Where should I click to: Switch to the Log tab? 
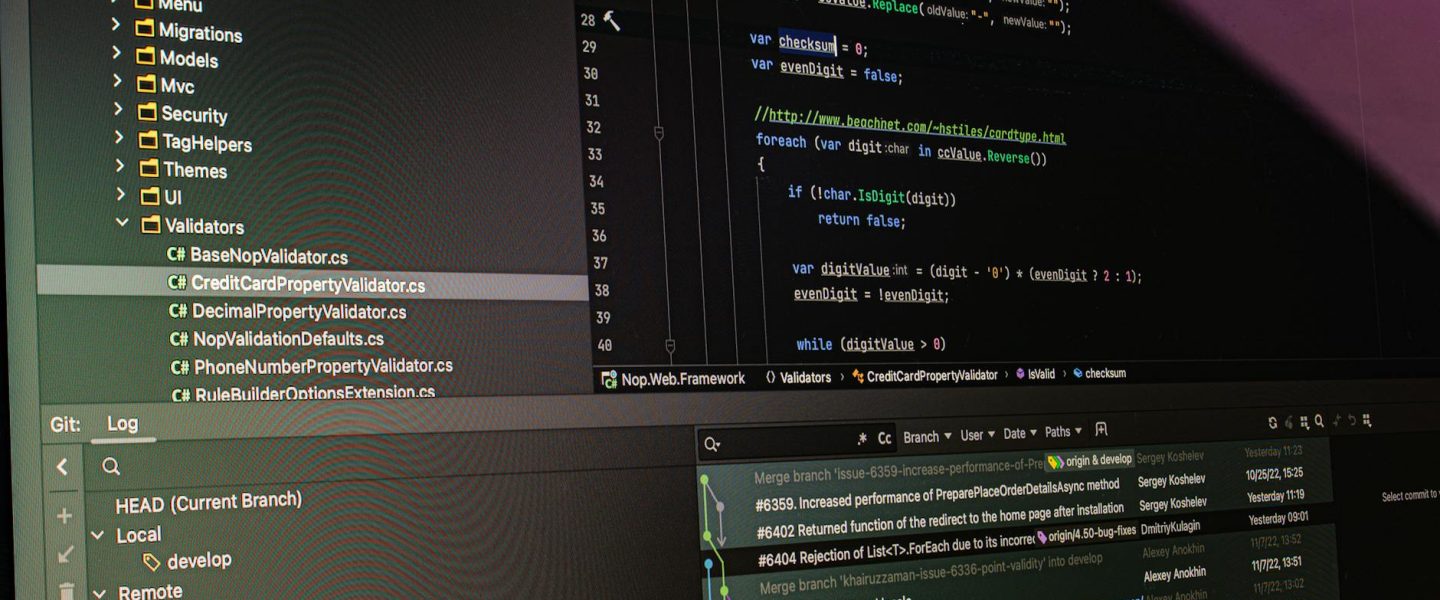pos(122,424)
